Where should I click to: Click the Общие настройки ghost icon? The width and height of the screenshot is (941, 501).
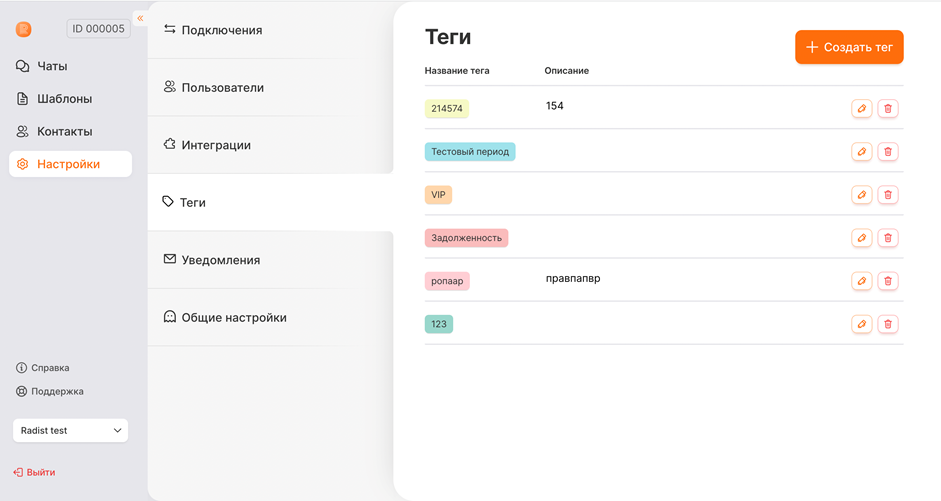(x=170, y=316)
